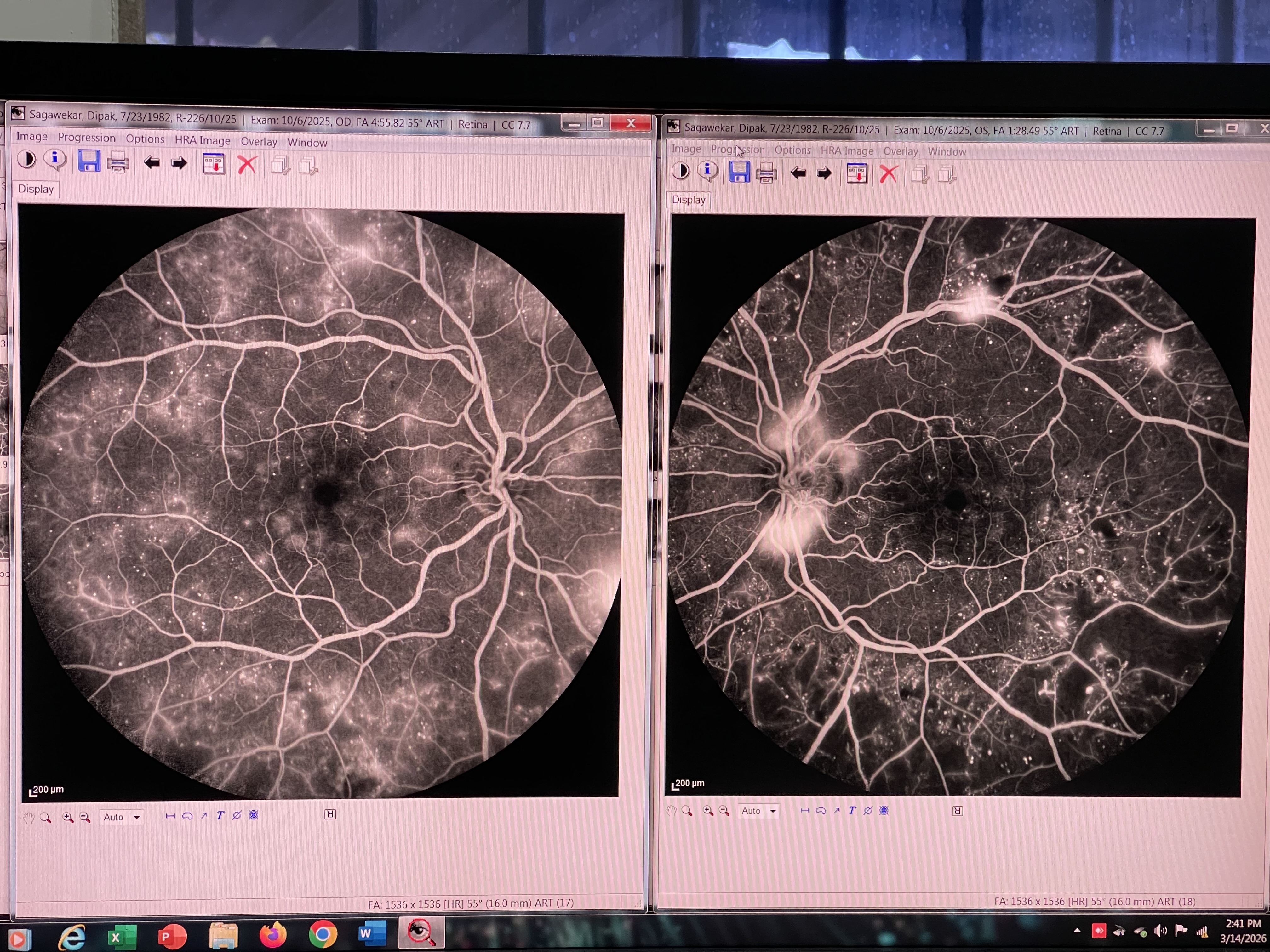Open Overlay menu in OD window
Image resolution: width=1270 pixels, height=952 pixels.
258,141
